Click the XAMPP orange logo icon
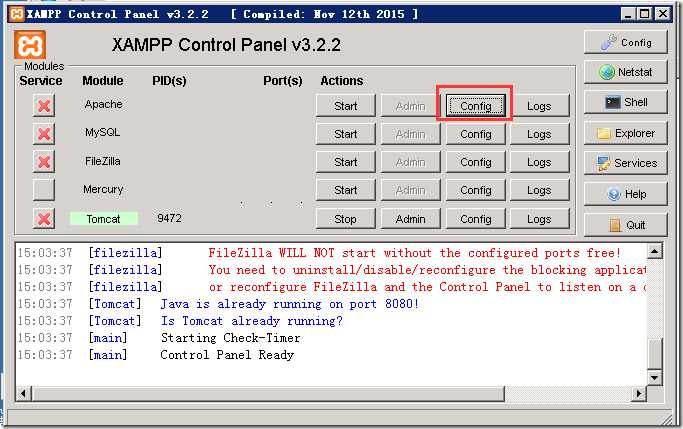Viewport: 683px width, 429px height. pos(30,45)
